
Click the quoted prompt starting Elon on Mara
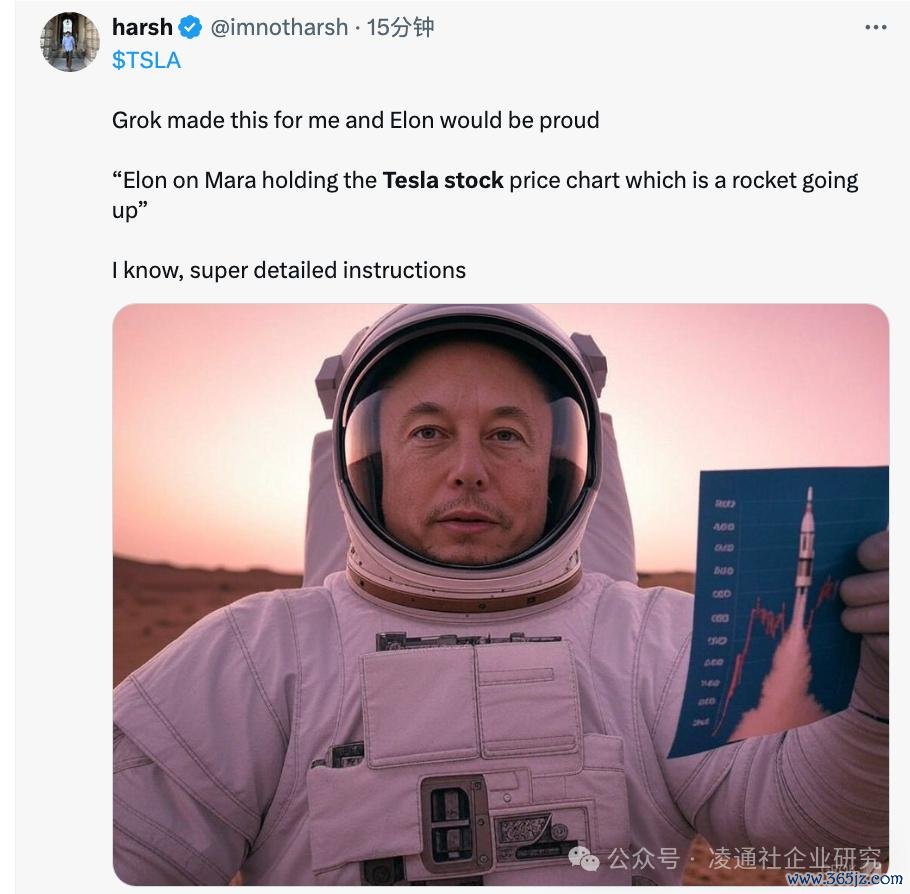click(x=485, y=195)
